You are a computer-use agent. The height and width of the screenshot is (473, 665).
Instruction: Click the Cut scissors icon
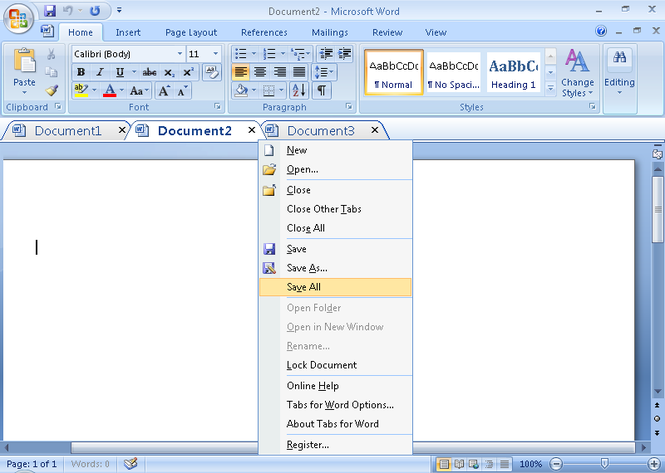51,54
